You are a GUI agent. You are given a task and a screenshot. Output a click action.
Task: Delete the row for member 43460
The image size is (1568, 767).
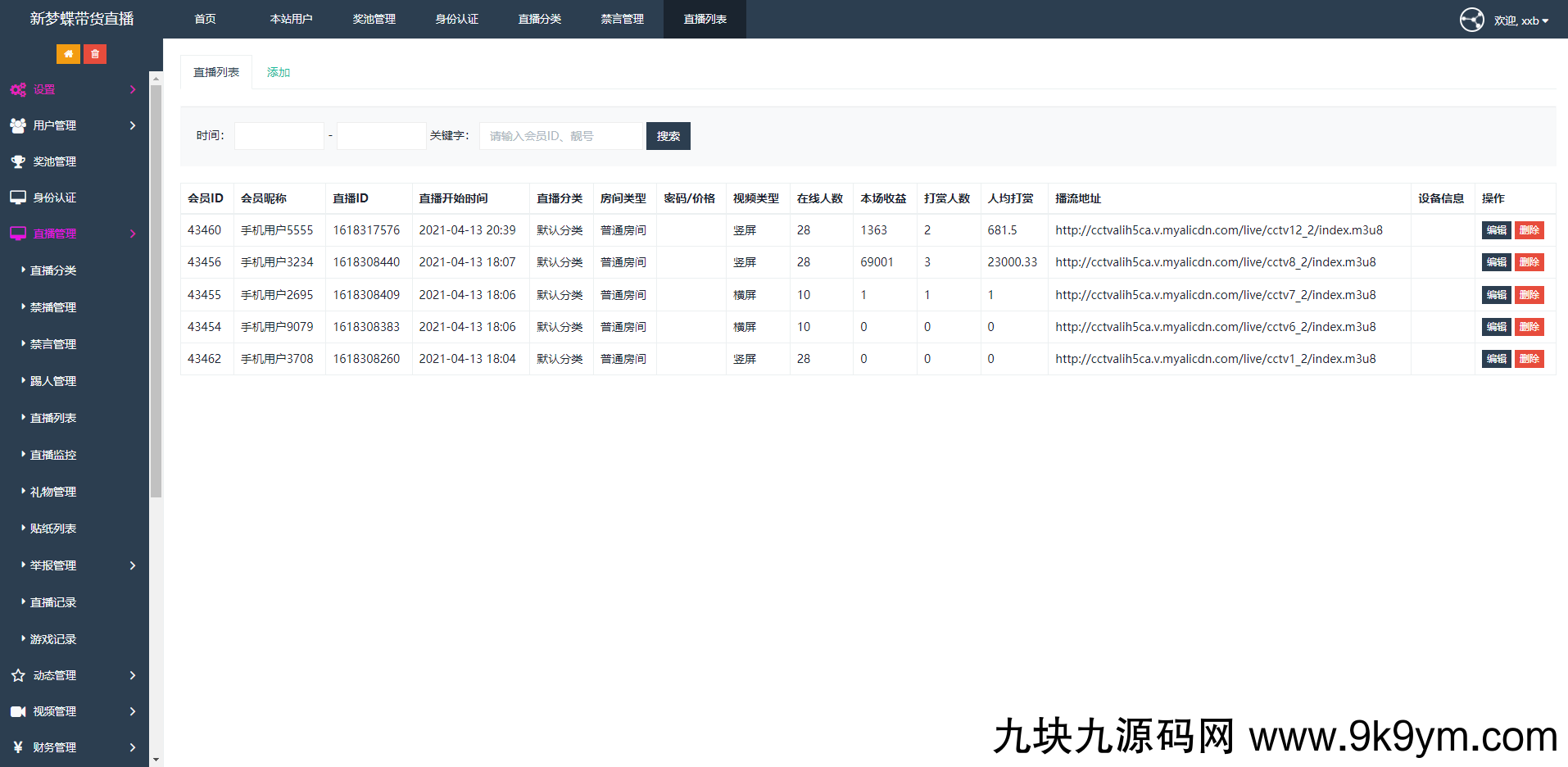click(x=1529, y=230)
